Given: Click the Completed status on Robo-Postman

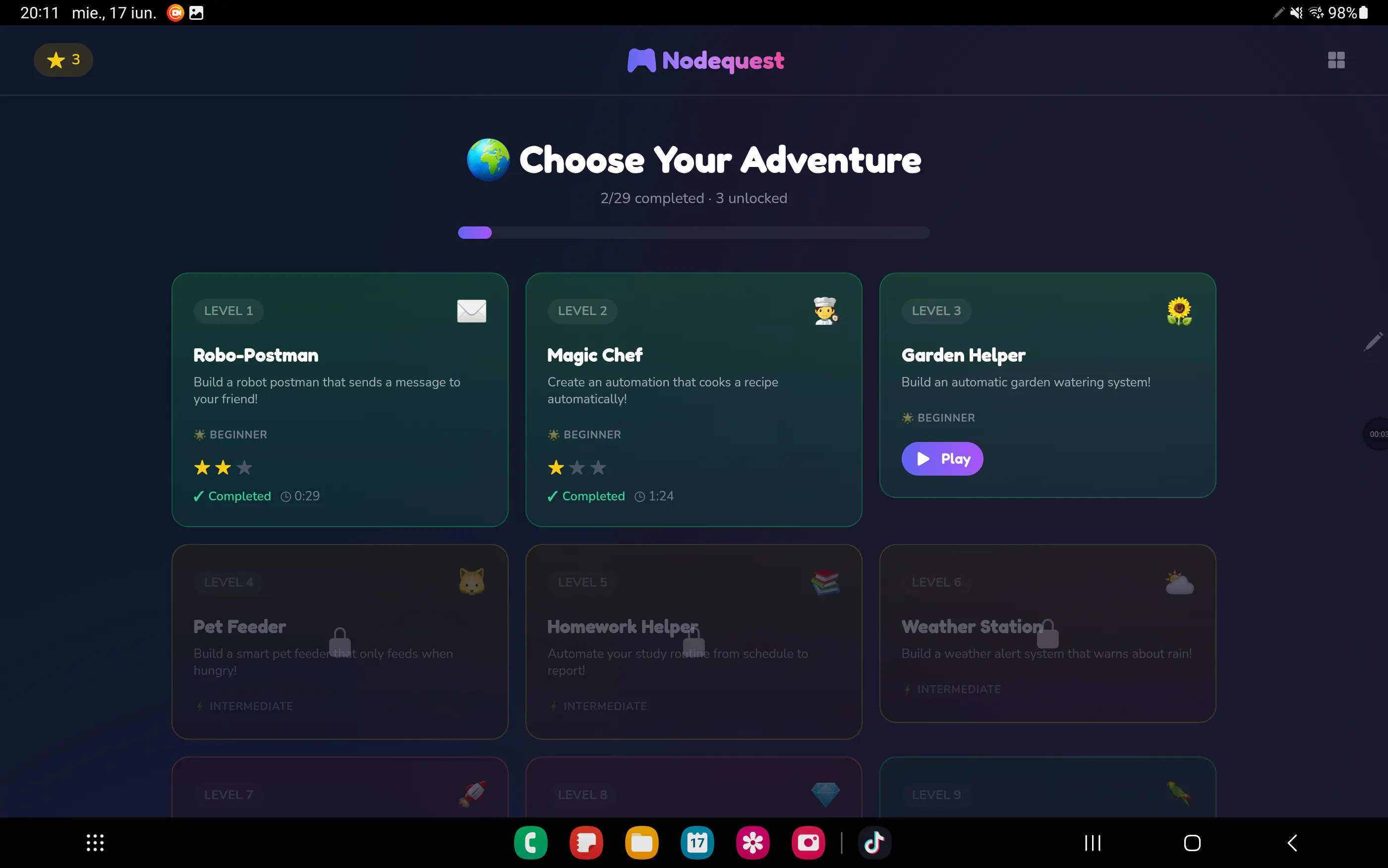Looking at the screenshot, I should [232, 496].
